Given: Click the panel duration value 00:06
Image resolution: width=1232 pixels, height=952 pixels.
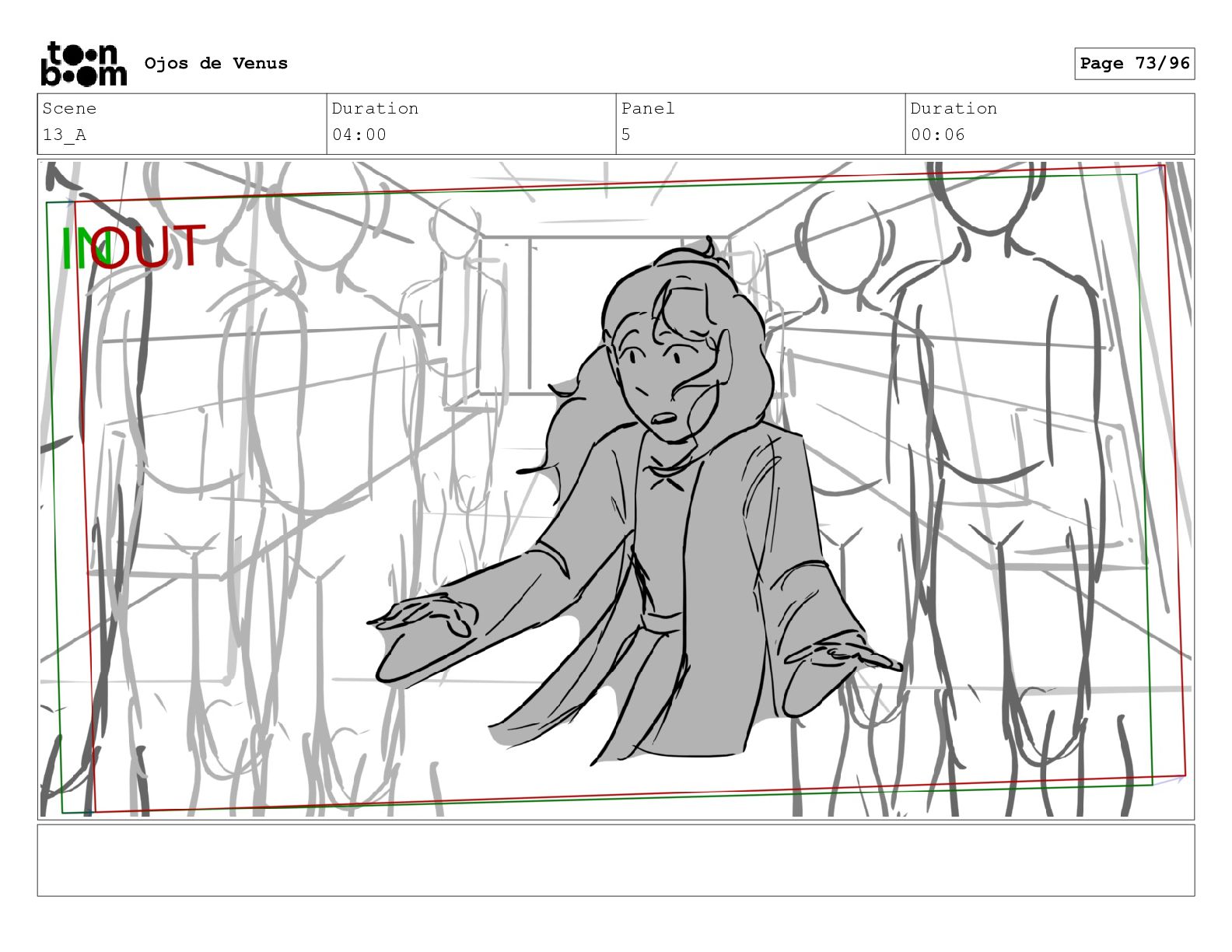Looking at the screenshot, I should tap(937, 135).
